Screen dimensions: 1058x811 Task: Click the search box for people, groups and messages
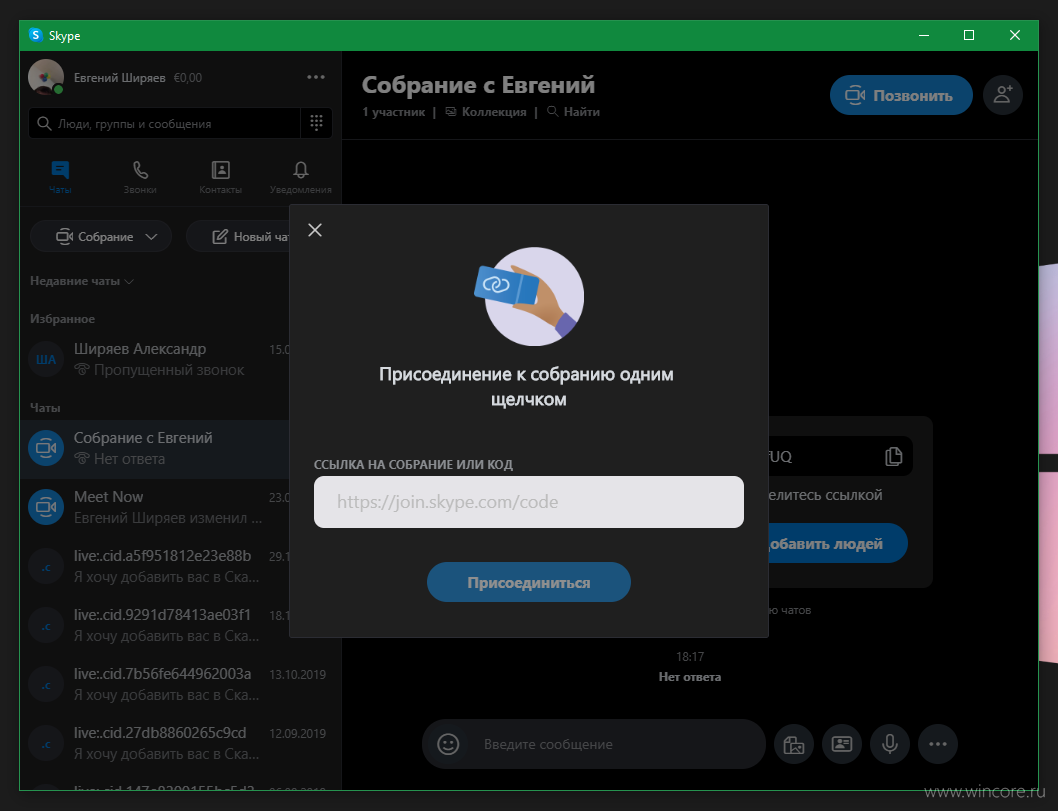pyautogui.click(x=165, y=123)
